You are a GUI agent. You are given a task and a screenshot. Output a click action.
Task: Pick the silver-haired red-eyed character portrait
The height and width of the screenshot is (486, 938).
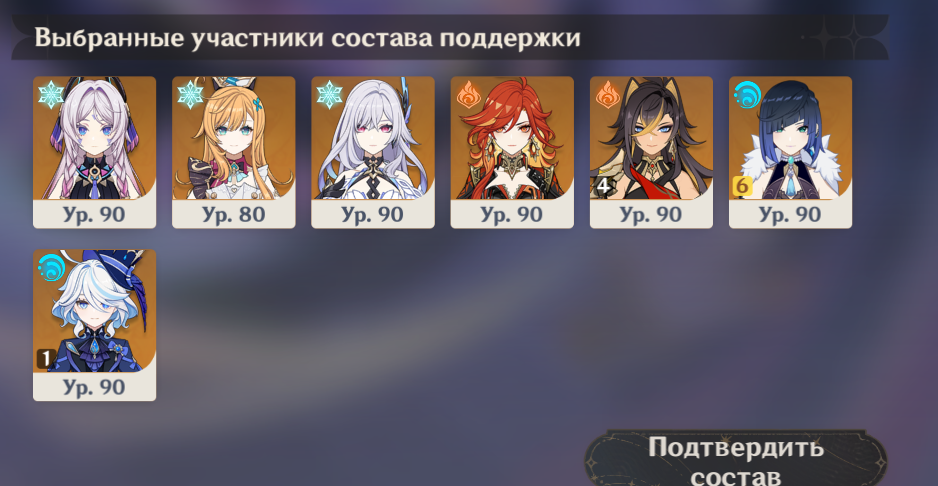pyautogui.click(x=373, y=152)
